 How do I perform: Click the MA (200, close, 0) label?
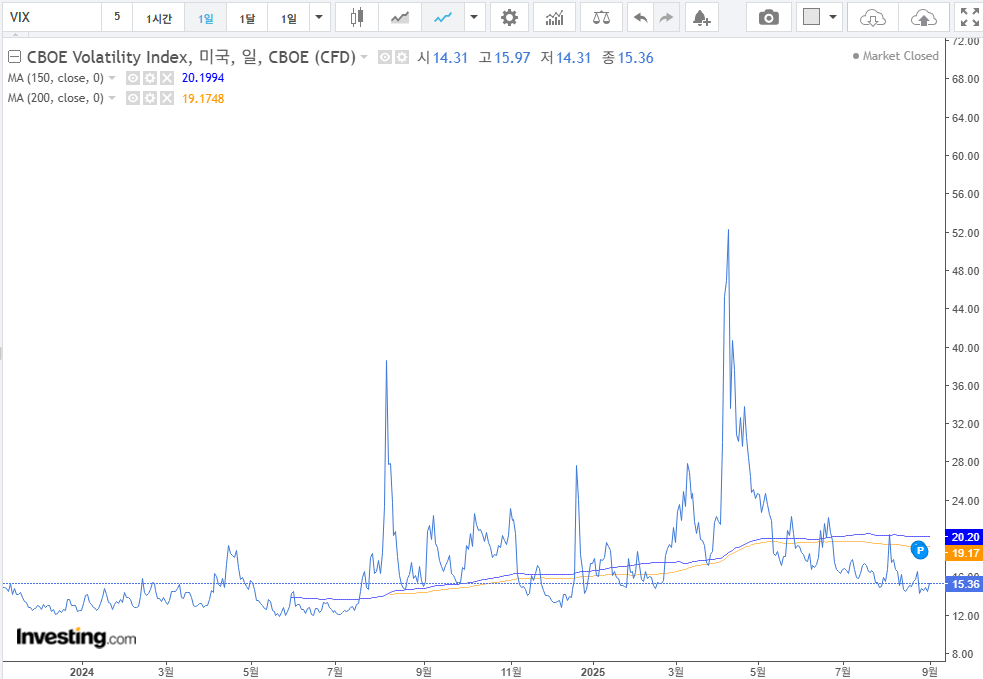(56, 98)
